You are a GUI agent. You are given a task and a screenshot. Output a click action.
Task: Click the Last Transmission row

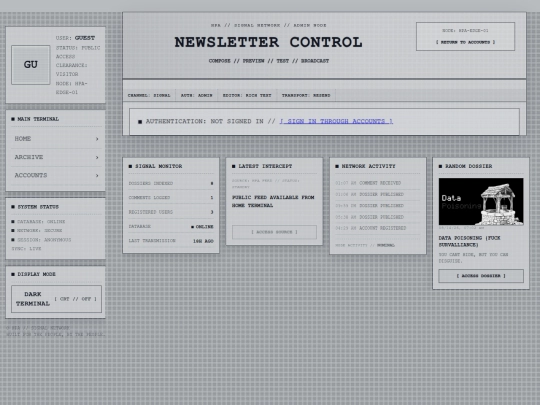click(171, 241)
